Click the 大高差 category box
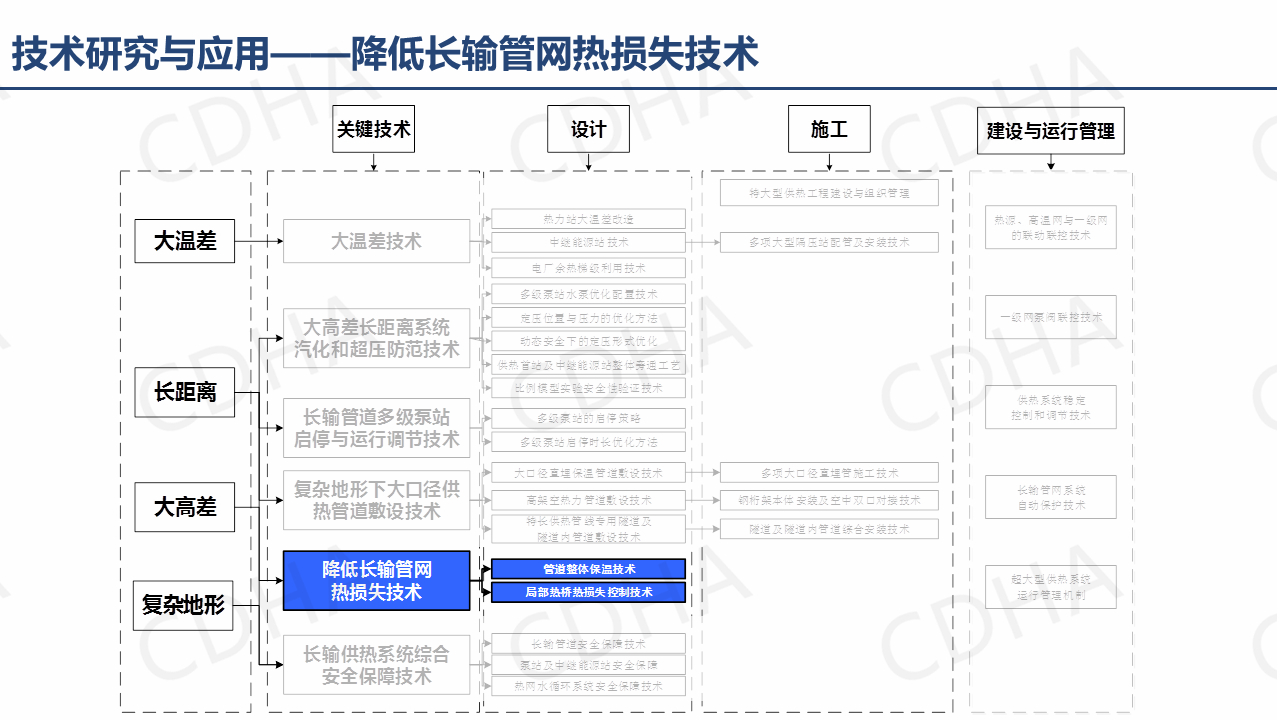This screenshot has height=720, width=1277. pyautogui.click(x=185, y=507)
